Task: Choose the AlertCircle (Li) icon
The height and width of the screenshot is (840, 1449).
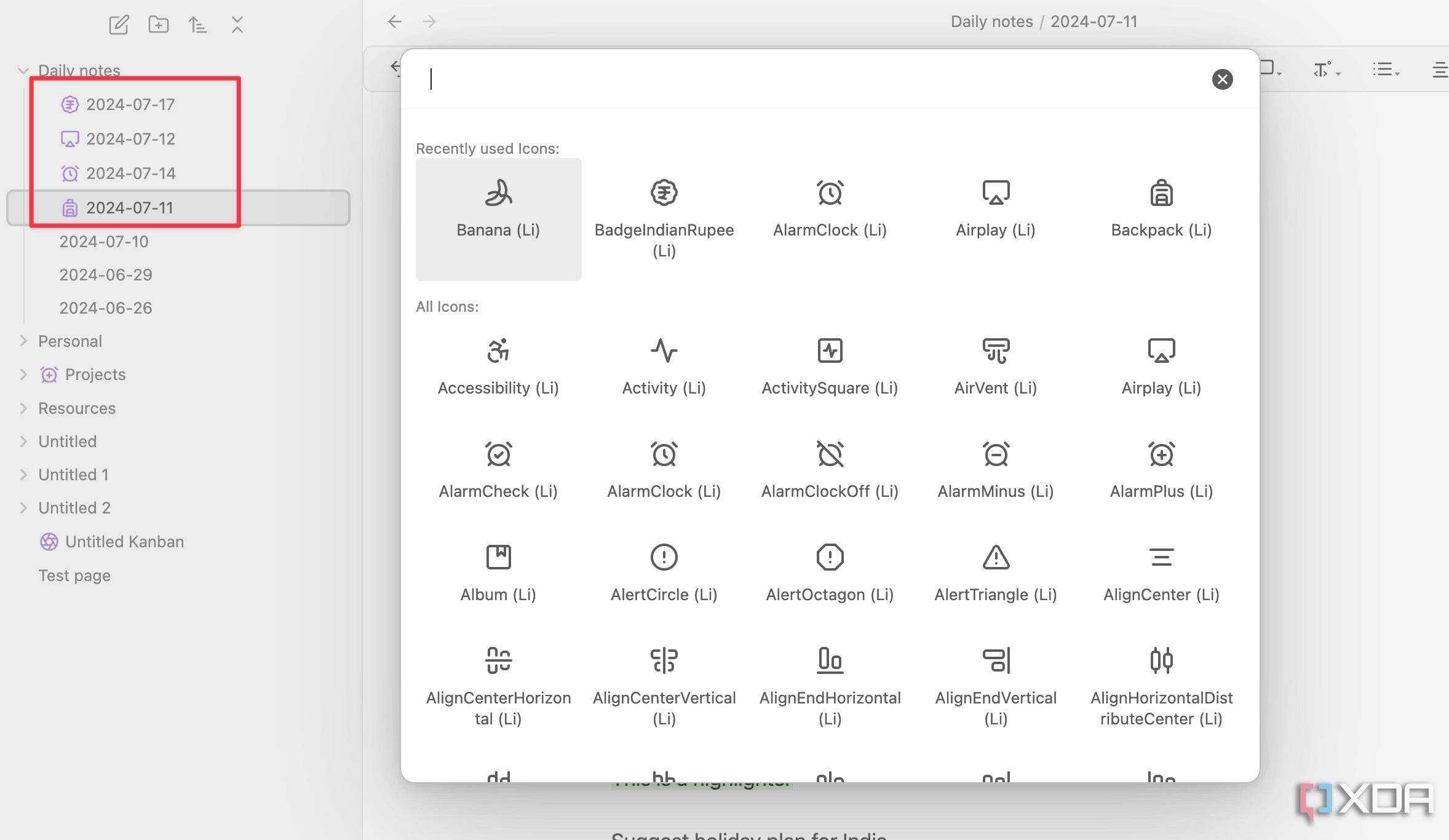Action: pos(664,574)
